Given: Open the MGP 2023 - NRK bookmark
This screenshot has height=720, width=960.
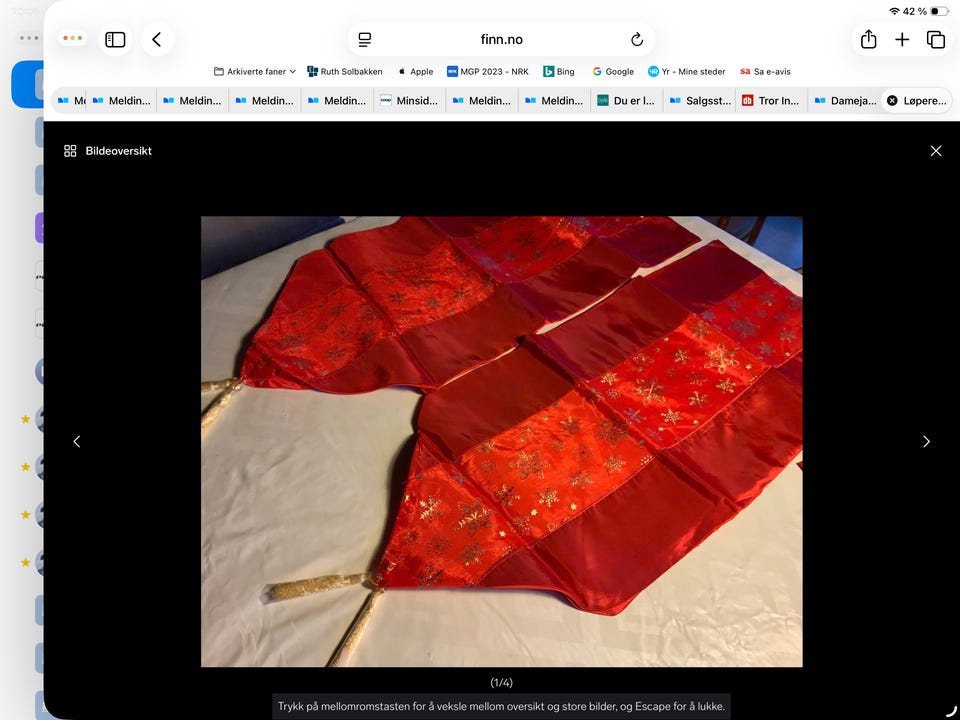Looking at the screenshot, I should [488, 72].
